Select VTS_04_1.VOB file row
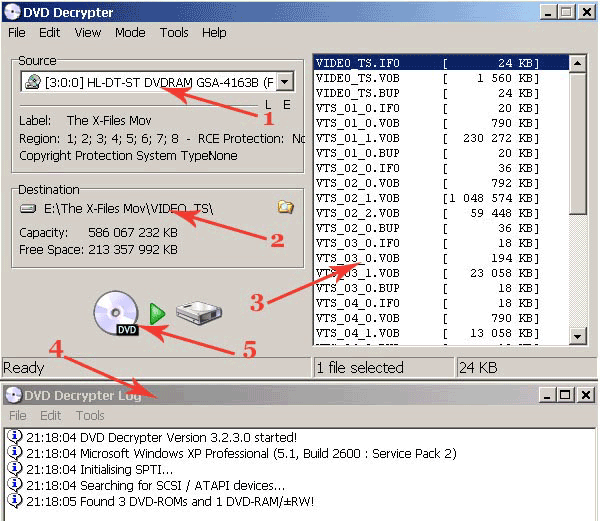This screenshot has width=600, height=521. pos(441,333)
